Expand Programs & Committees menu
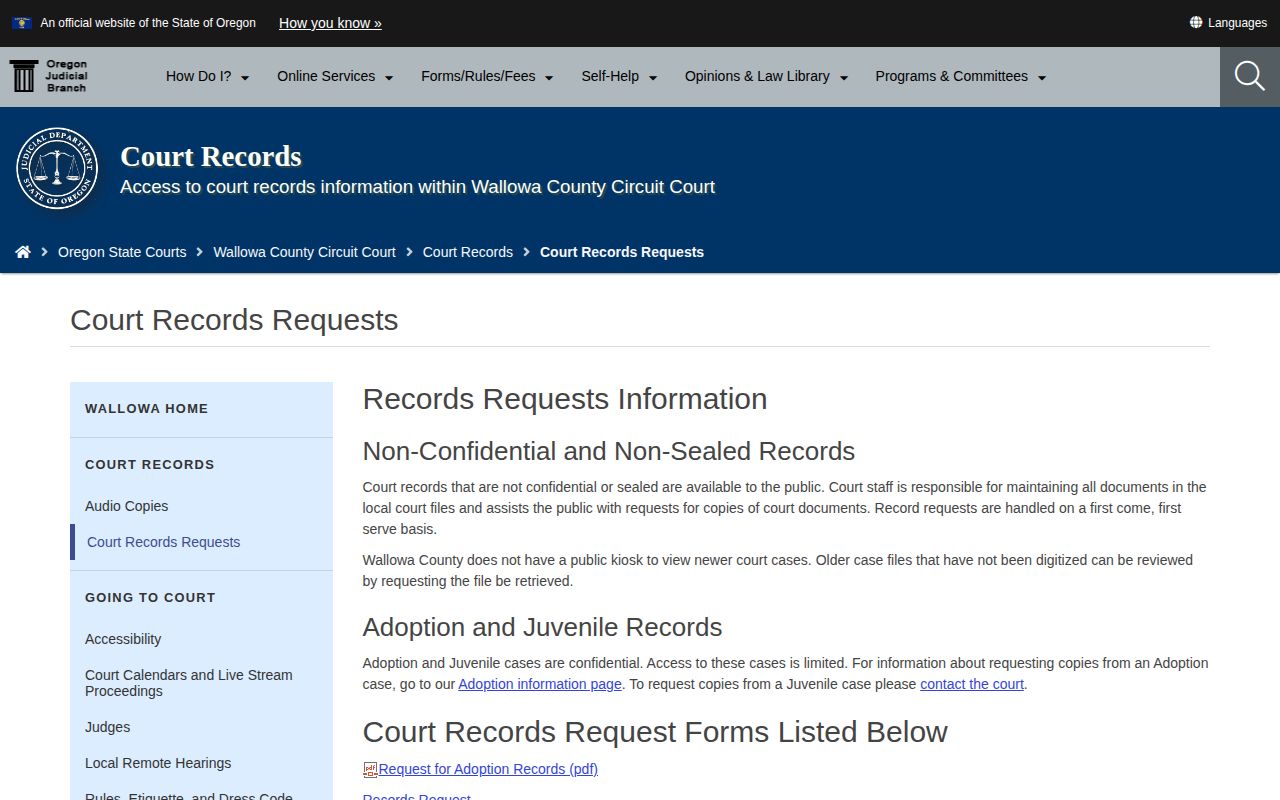Image resolution: width=1280 pixels, height=800 pixels. [x=961, y=76]
